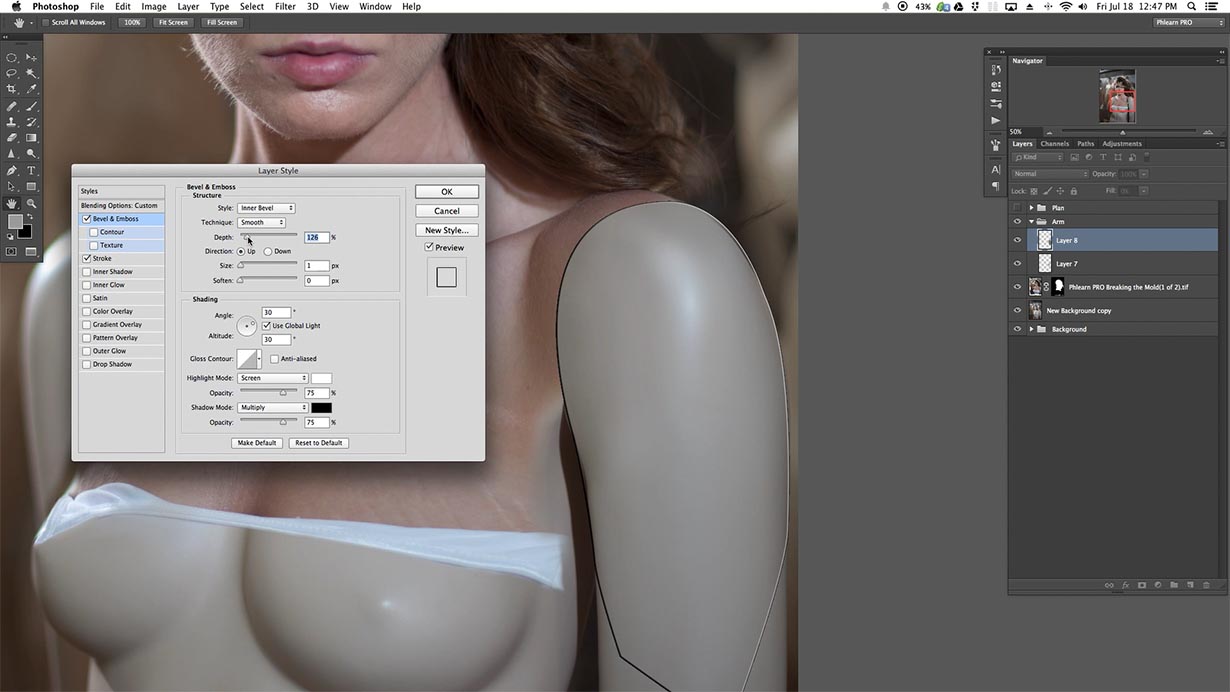Create a new layer icon
This screenshot has width=1230, height=692.
click(x=1190, y=585)
